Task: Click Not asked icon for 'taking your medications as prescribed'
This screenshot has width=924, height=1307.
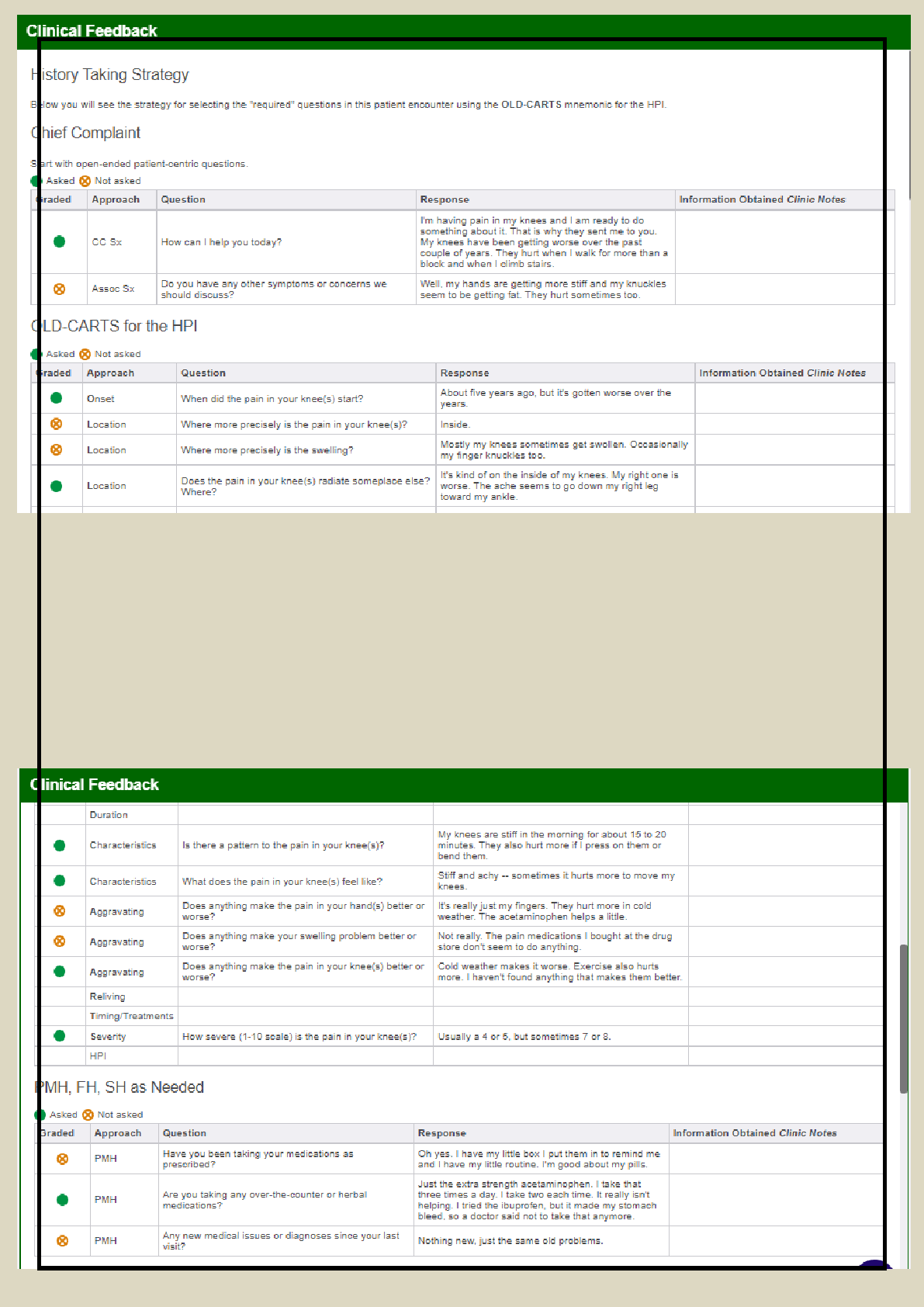Action: [63, 1159]
